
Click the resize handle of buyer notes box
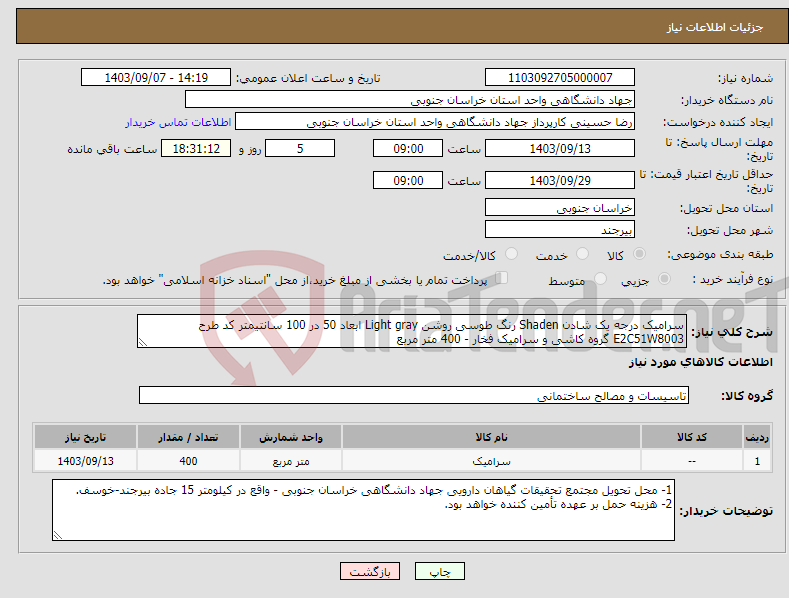58,535
